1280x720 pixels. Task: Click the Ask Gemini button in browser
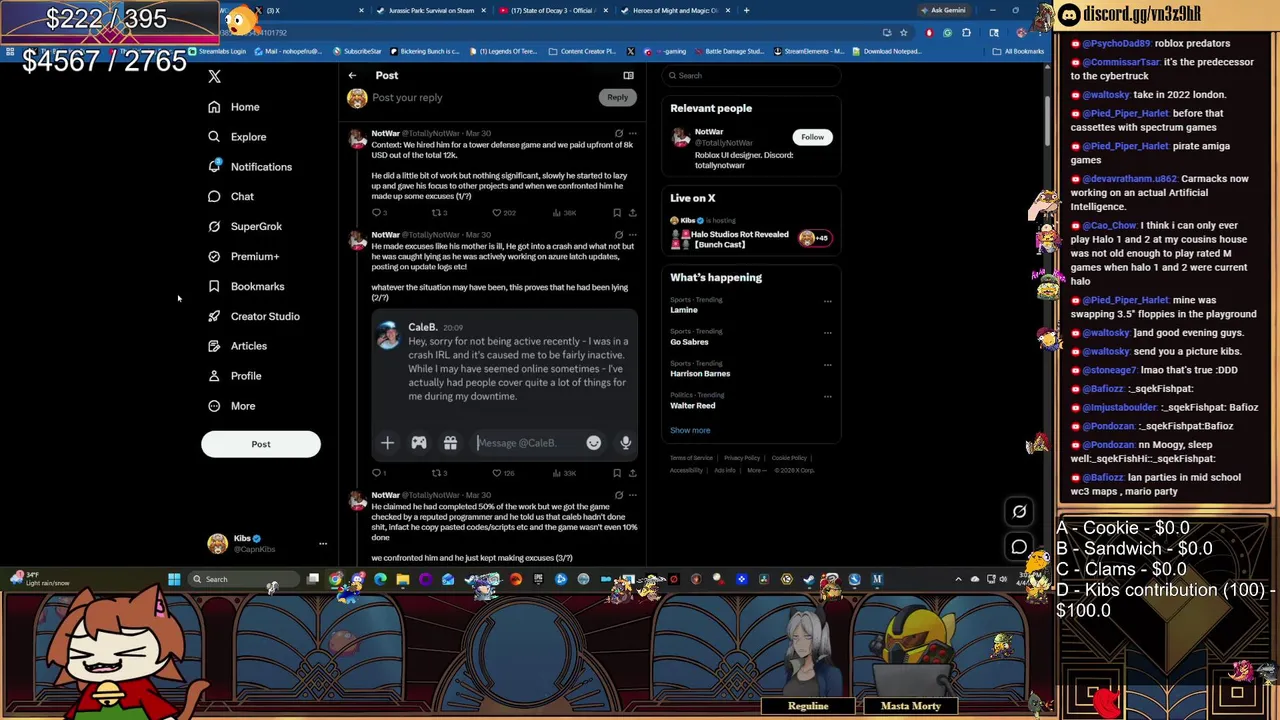pyautogui.click(x=943, y=10)
